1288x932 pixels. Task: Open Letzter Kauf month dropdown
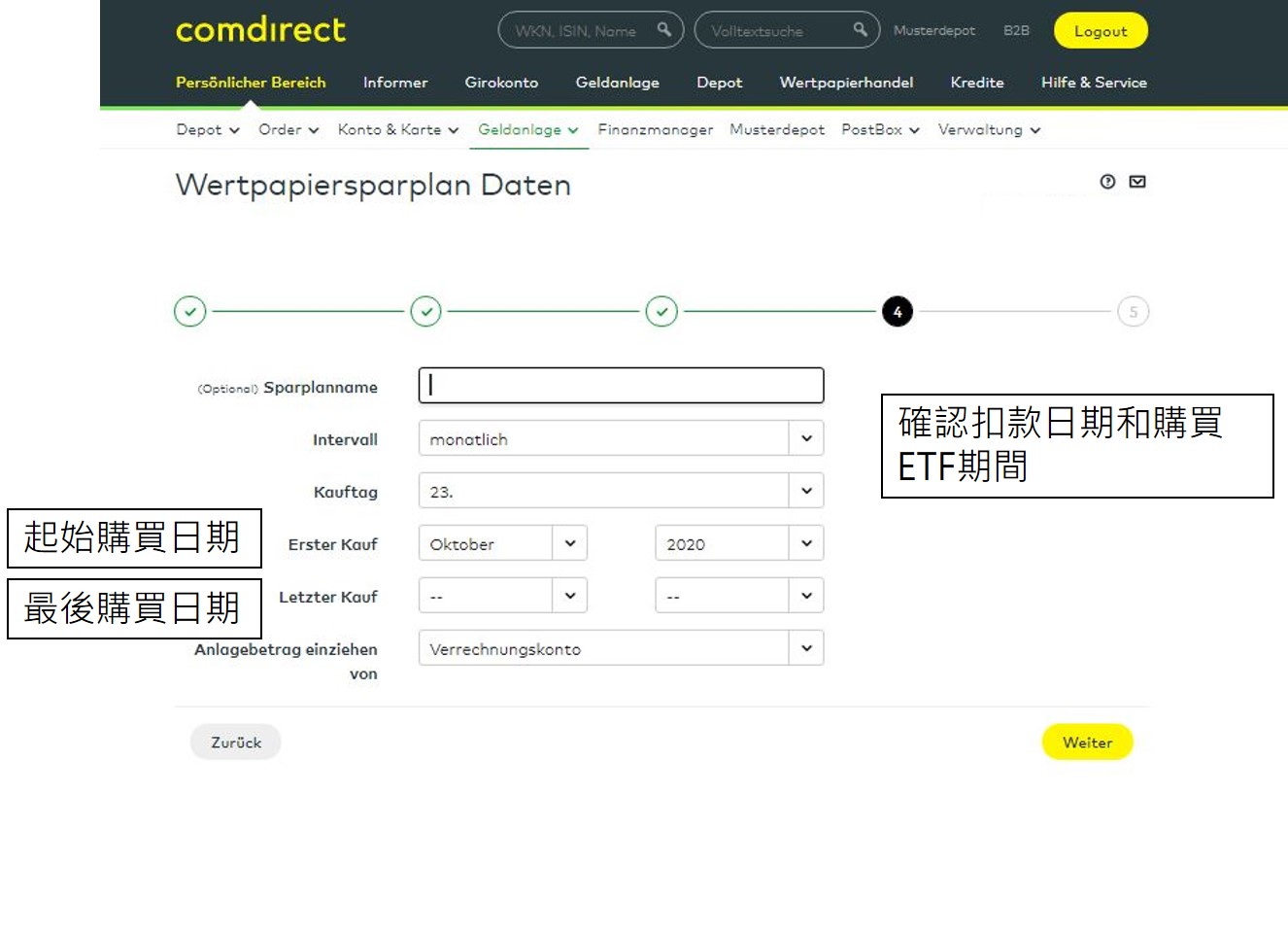(502, 596)
